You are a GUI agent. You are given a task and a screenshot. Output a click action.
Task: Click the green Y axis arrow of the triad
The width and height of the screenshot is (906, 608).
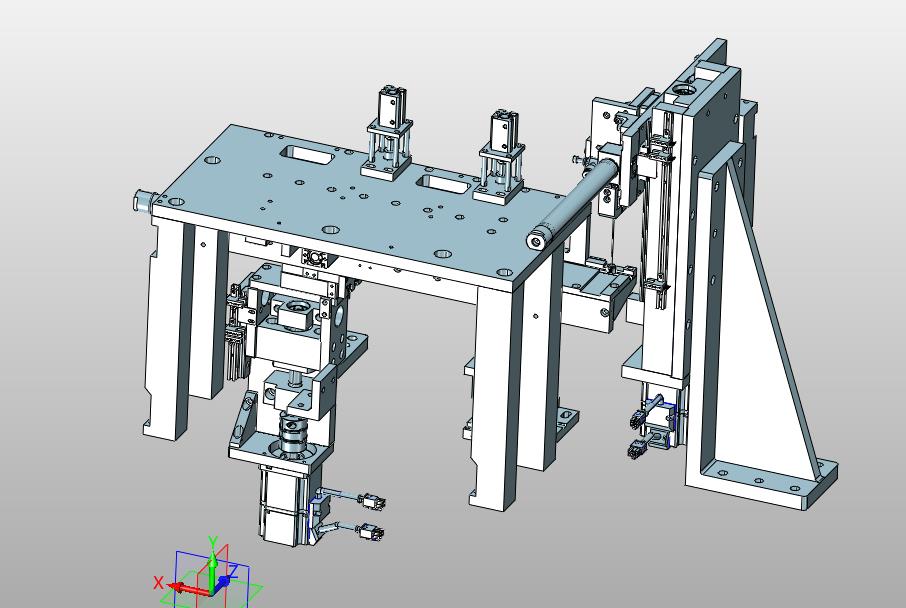(x=213, y=571)
